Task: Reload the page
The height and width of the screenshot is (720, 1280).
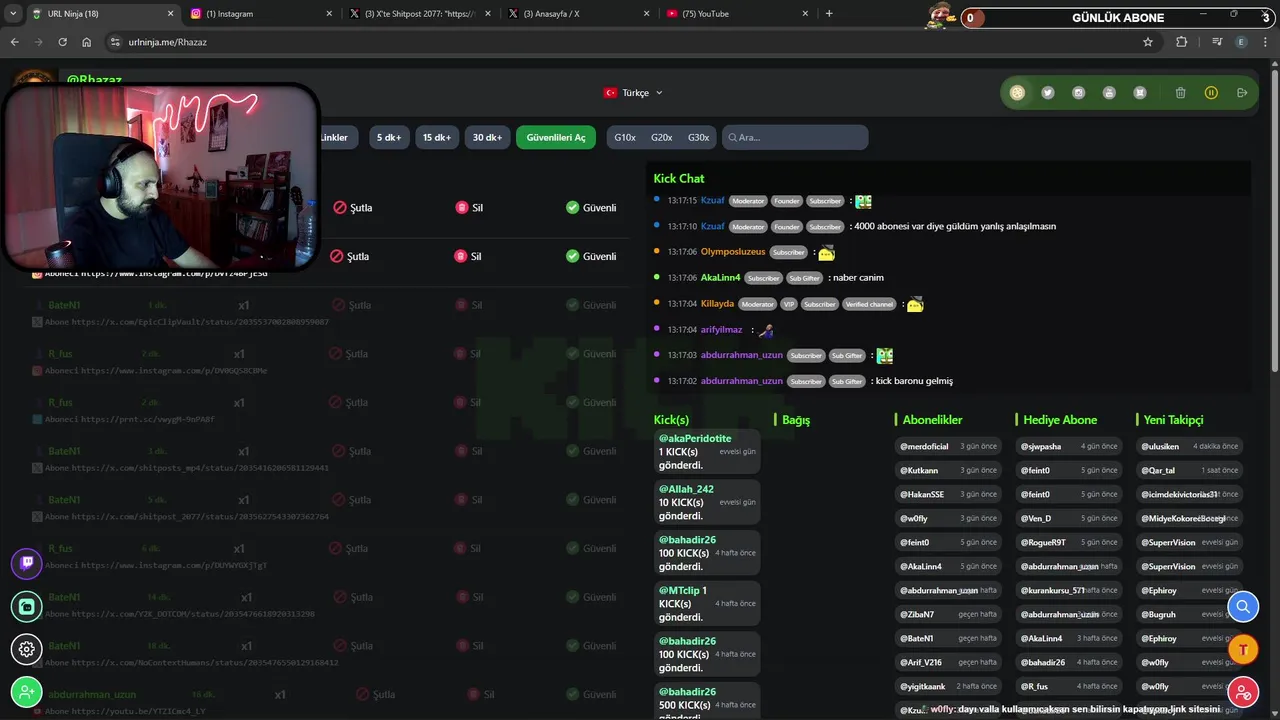Action: (62, 42)
